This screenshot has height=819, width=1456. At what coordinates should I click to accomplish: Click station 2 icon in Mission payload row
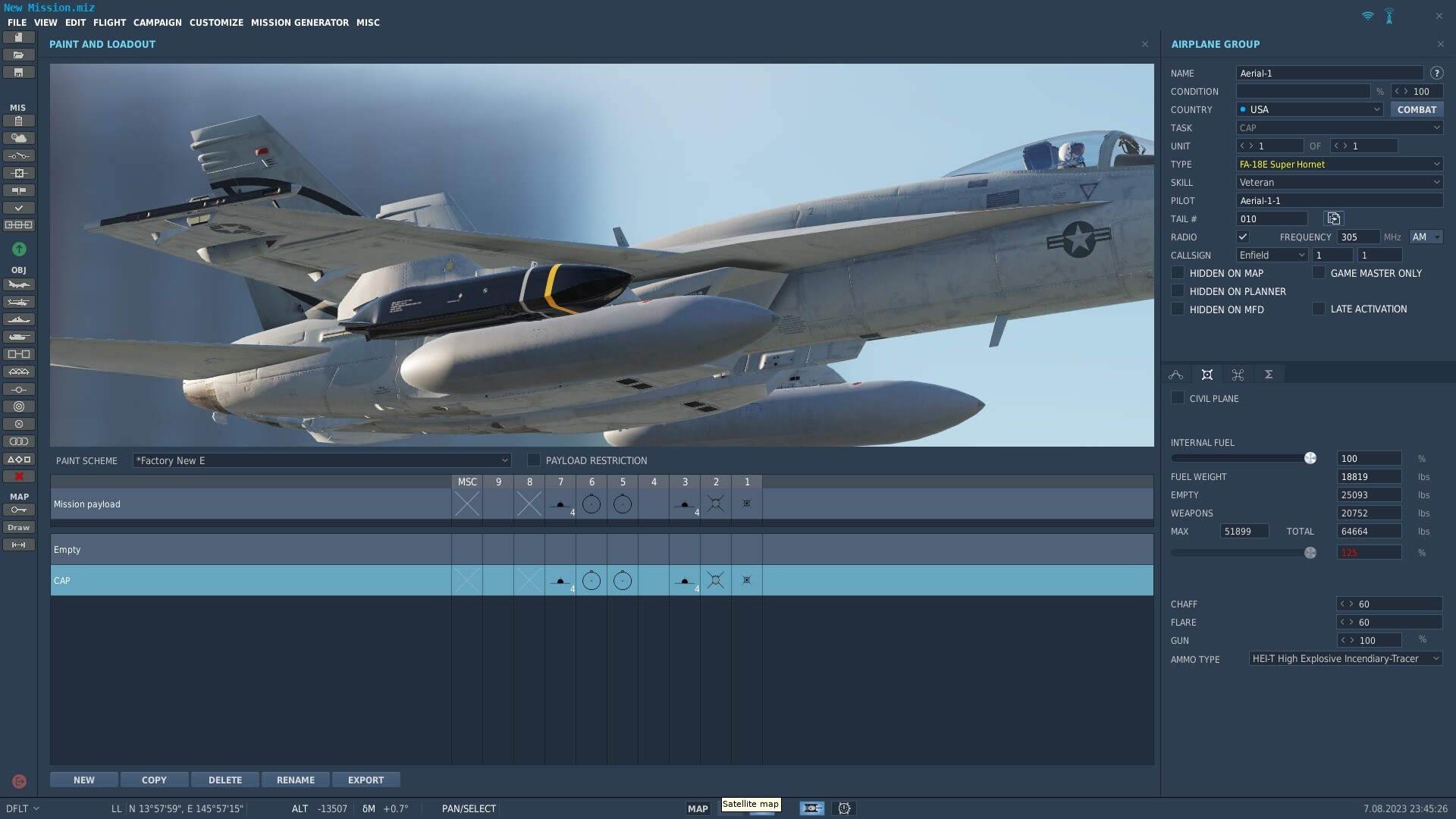point(716,504)
